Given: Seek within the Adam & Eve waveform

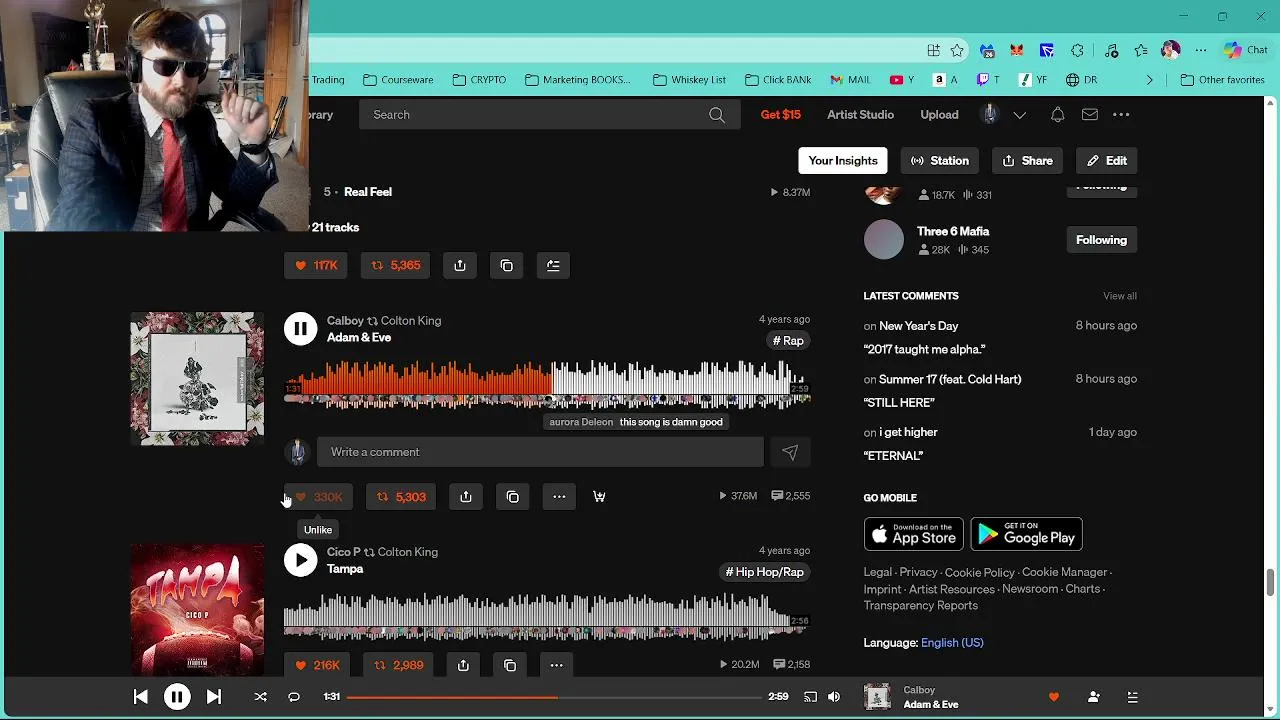Looking at the screenshot, I should click(547, 385).
